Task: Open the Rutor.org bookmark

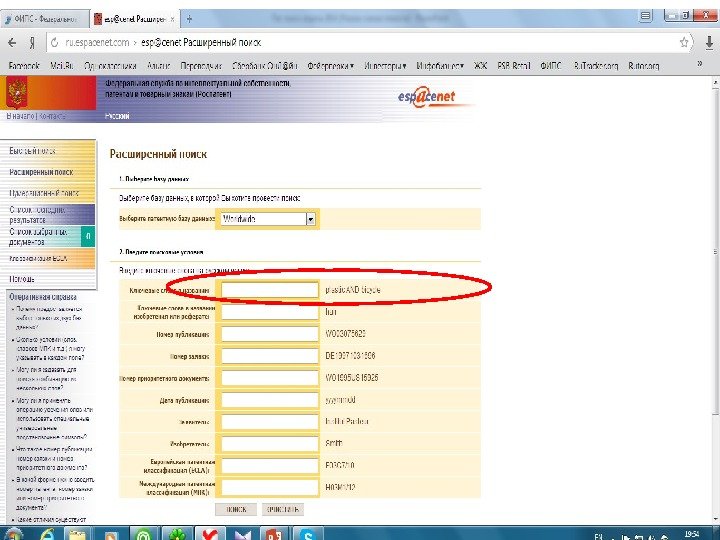Action: [643, 66]
